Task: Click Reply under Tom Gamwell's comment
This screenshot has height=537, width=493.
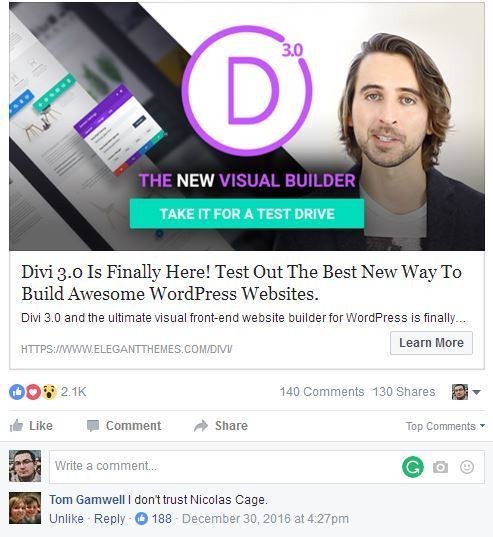Action: (110, 519)
